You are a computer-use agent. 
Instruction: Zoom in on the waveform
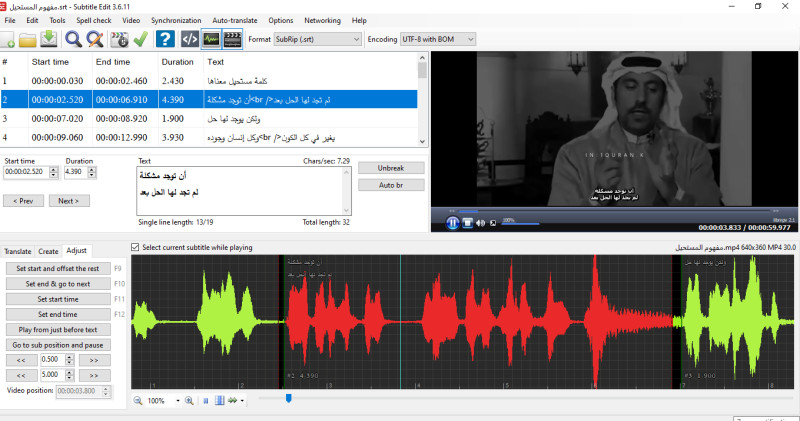tap(188, 400)
